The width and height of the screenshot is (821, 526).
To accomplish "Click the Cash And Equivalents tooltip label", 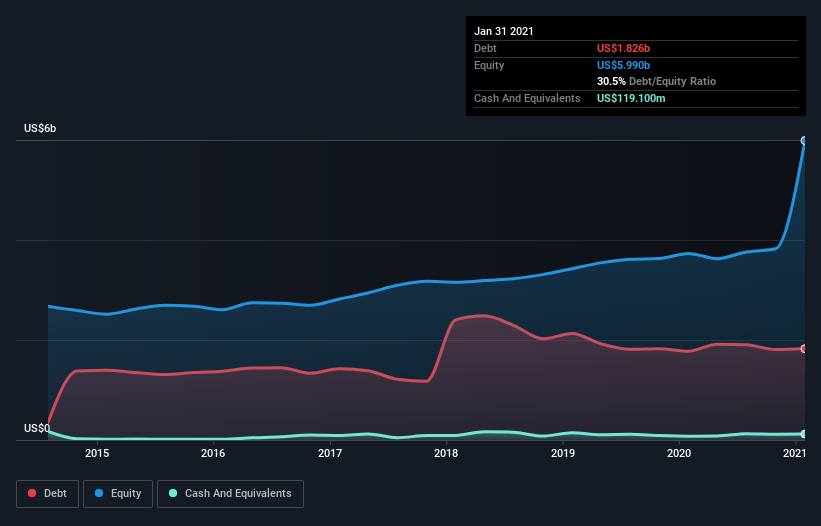I will click(x=527, y=98).
